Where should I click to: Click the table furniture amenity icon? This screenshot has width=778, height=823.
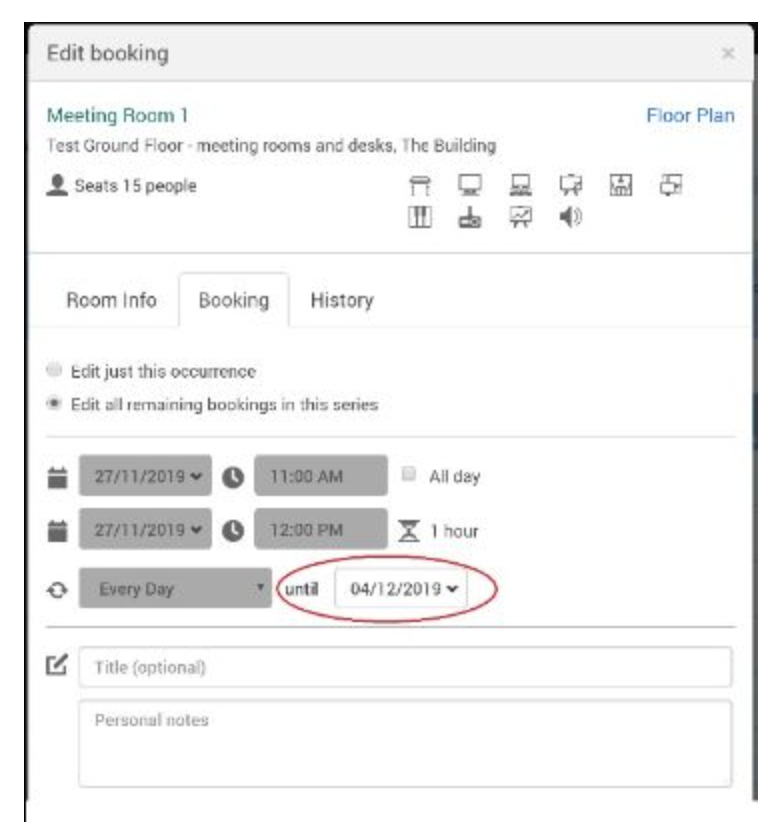coord(420,186)
